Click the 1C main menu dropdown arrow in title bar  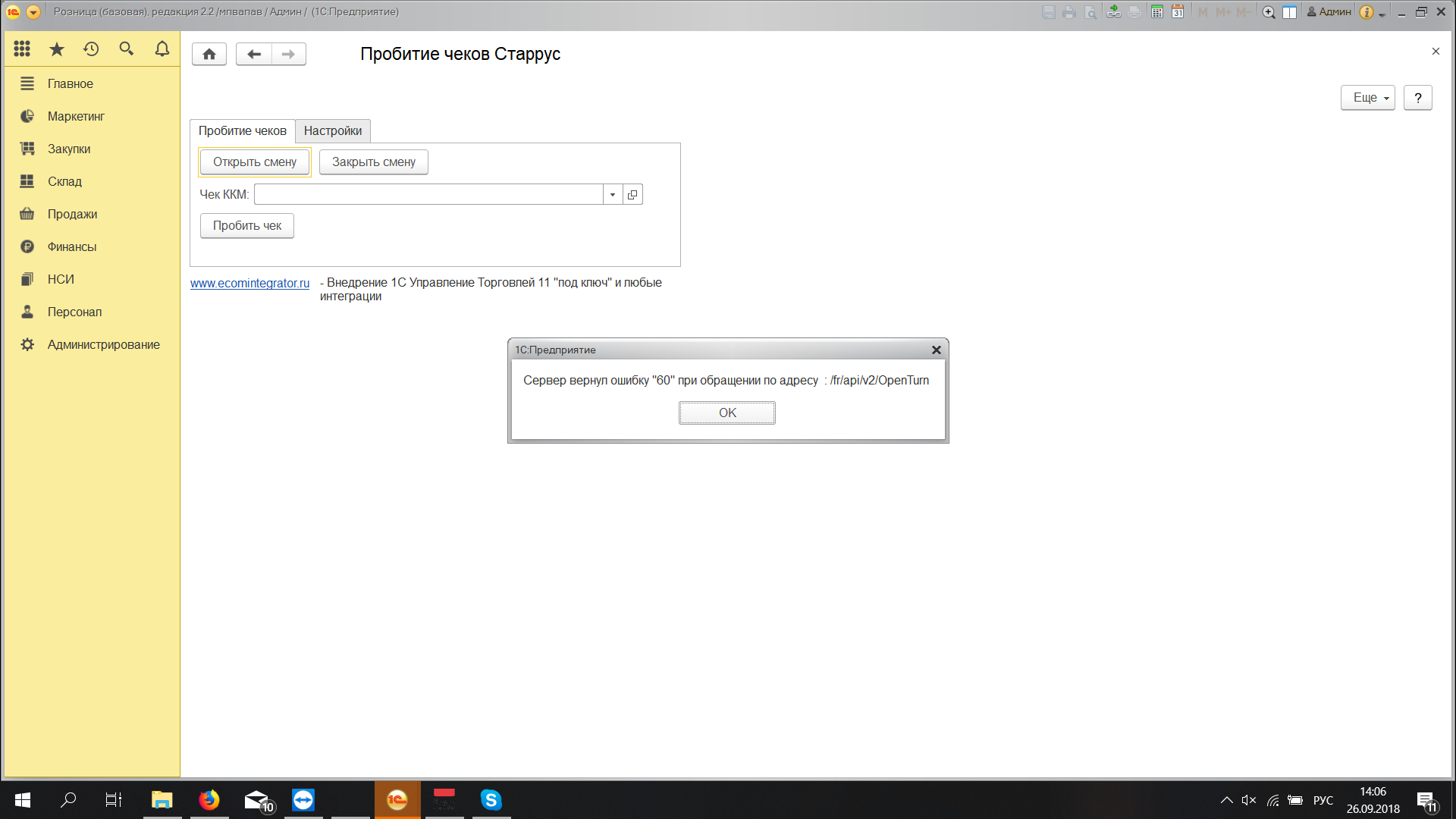tap(33, 12)
